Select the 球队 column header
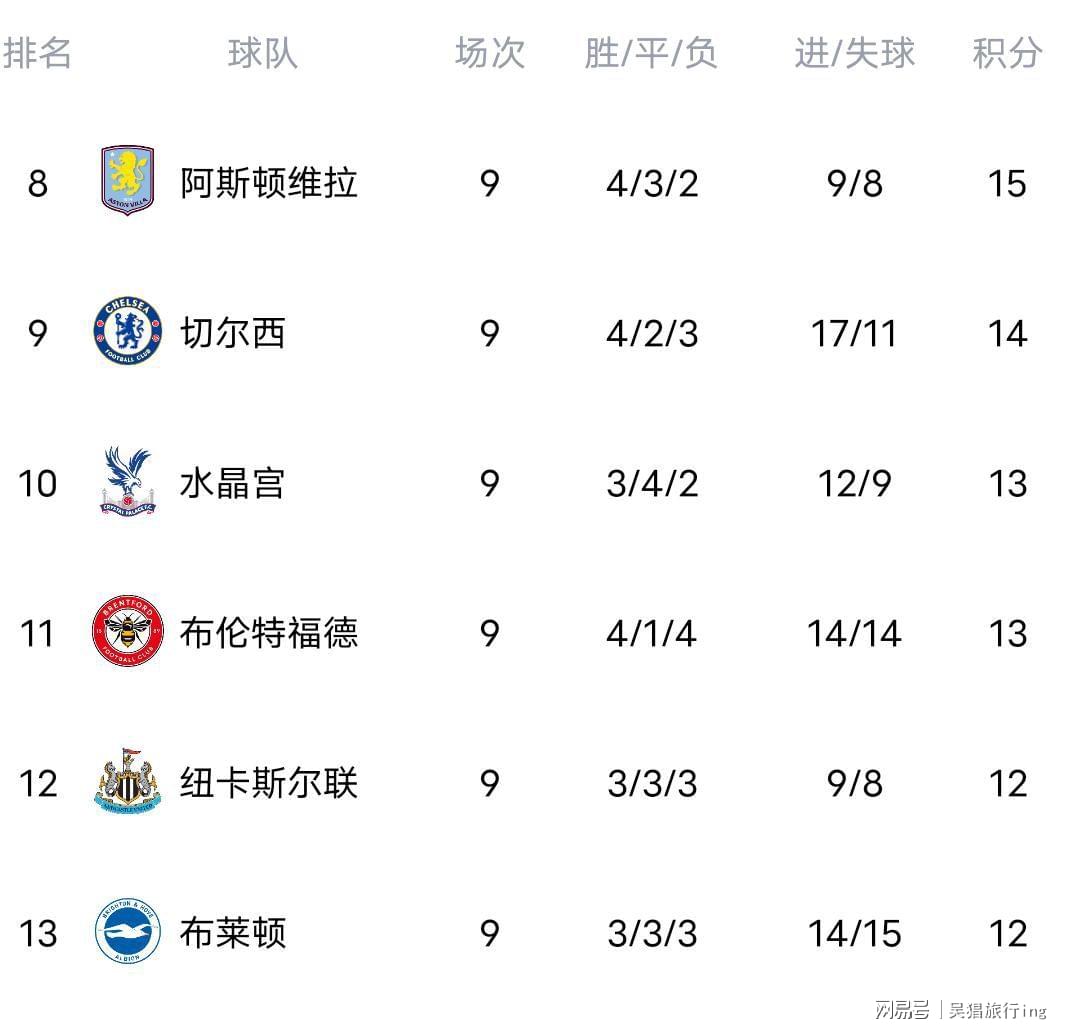Screen dimensions: 1065x1030 tap(263, 53)
